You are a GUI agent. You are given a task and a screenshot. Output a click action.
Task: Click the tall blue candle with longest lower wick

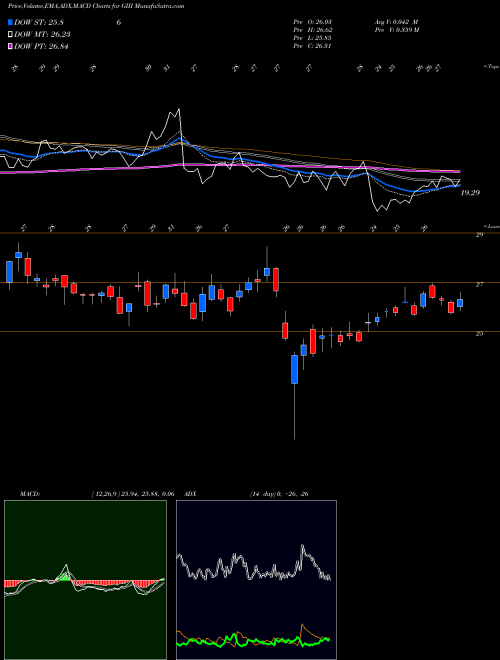(x=295, y=369)
